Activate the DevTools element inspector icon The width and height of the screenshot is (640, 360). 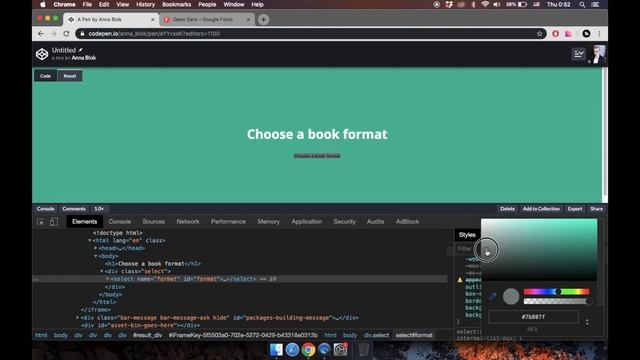click(x=40, y=222)
